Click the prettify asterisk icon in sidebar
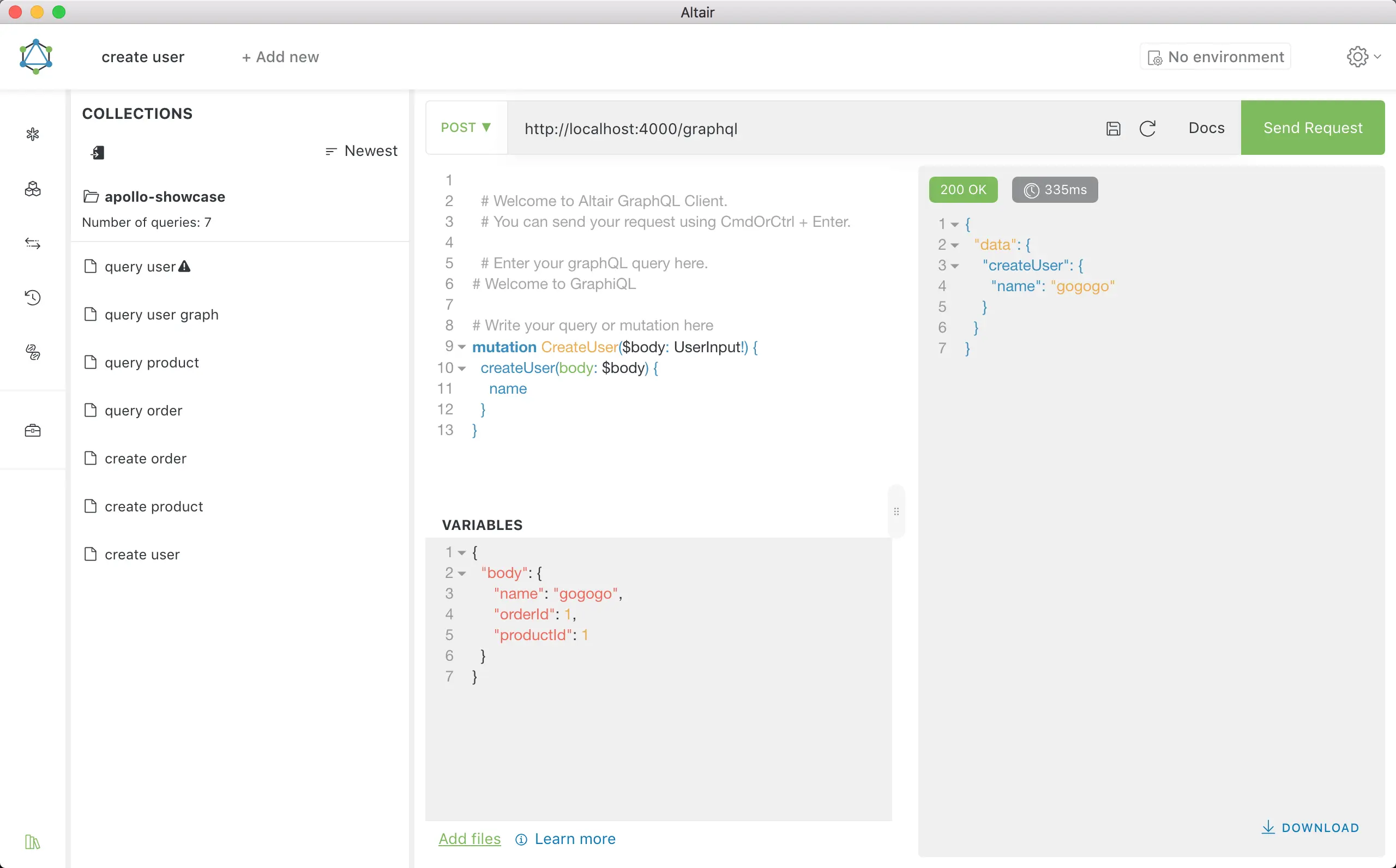The image size is (1396, 868). [x=33, y=134]
